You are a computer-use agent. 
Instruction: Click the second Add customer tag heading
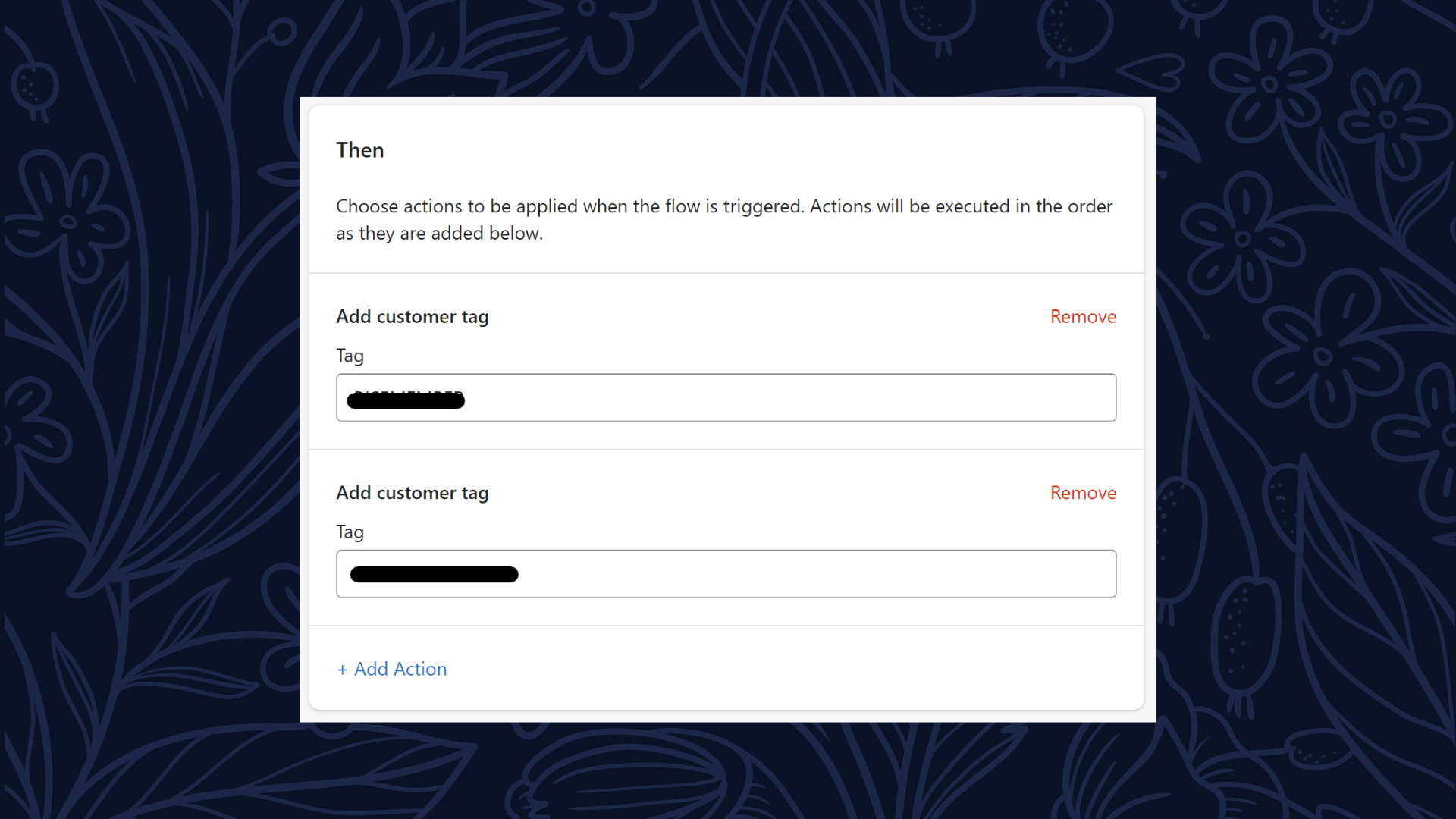click(x=412, y=493)
